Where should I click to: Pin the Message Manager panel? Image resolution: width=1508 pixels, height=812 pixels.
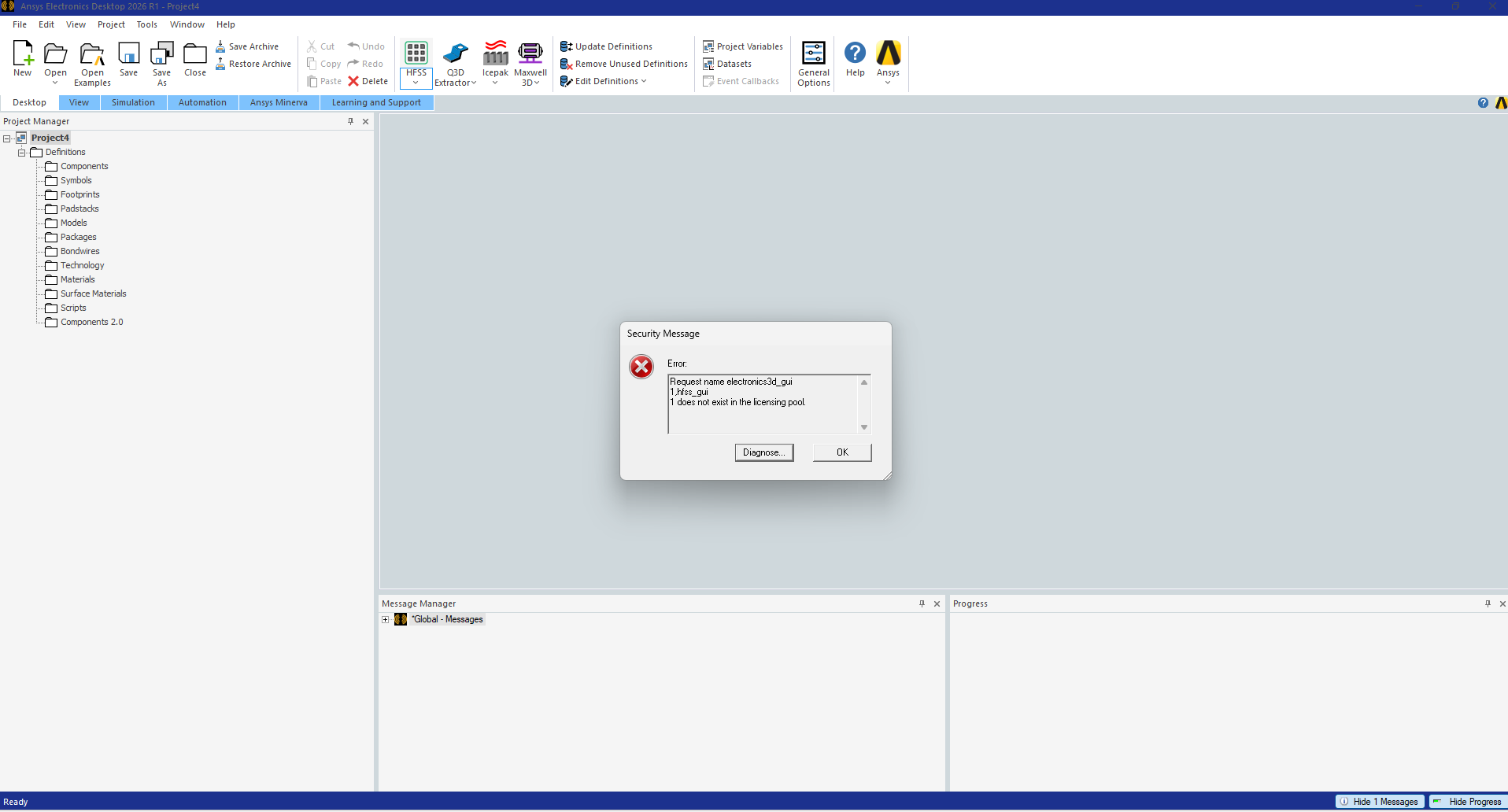tap(922, 603)
